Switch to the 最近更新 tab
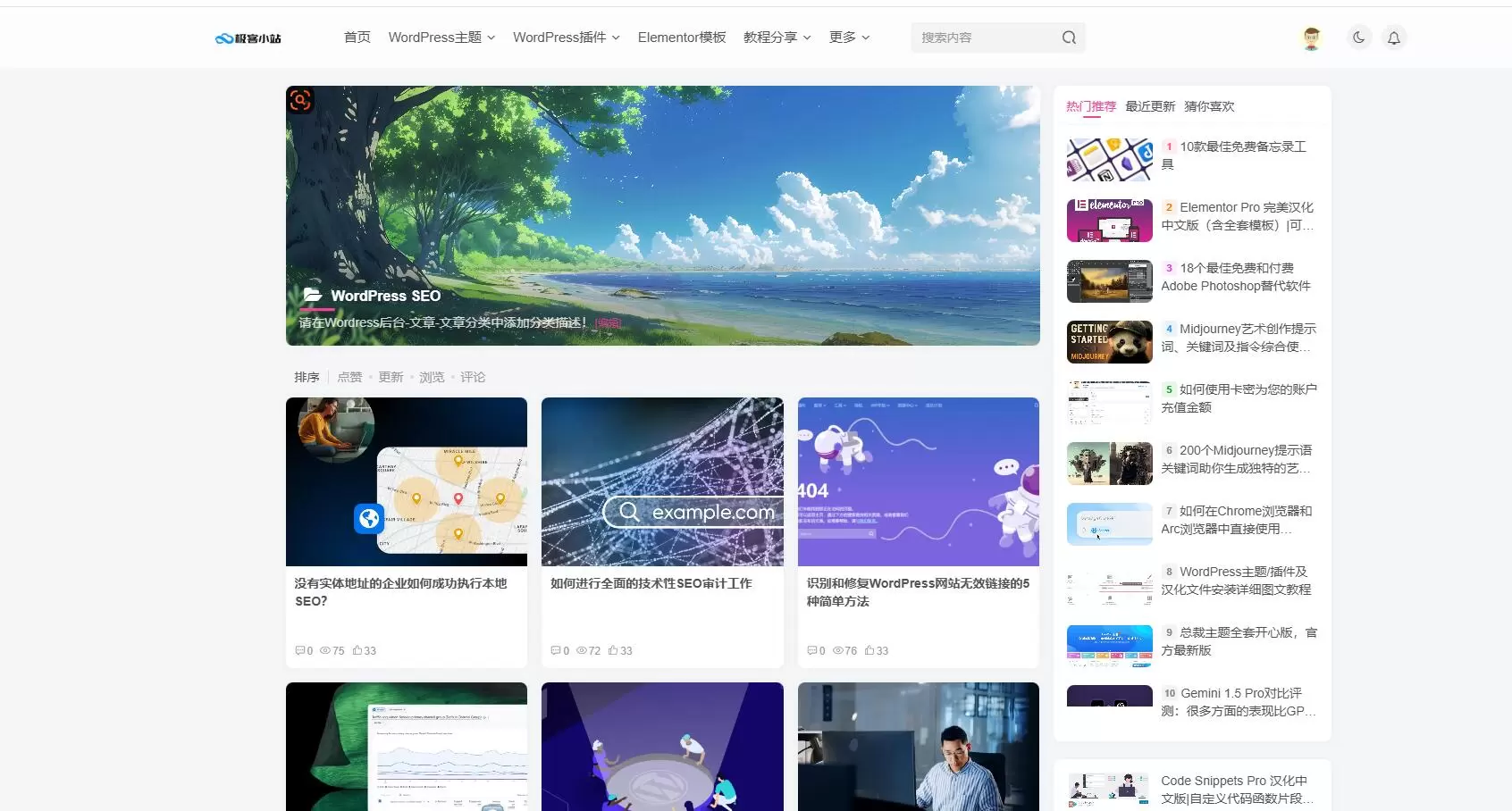The image size is (1512, 811). (1150, 106)
